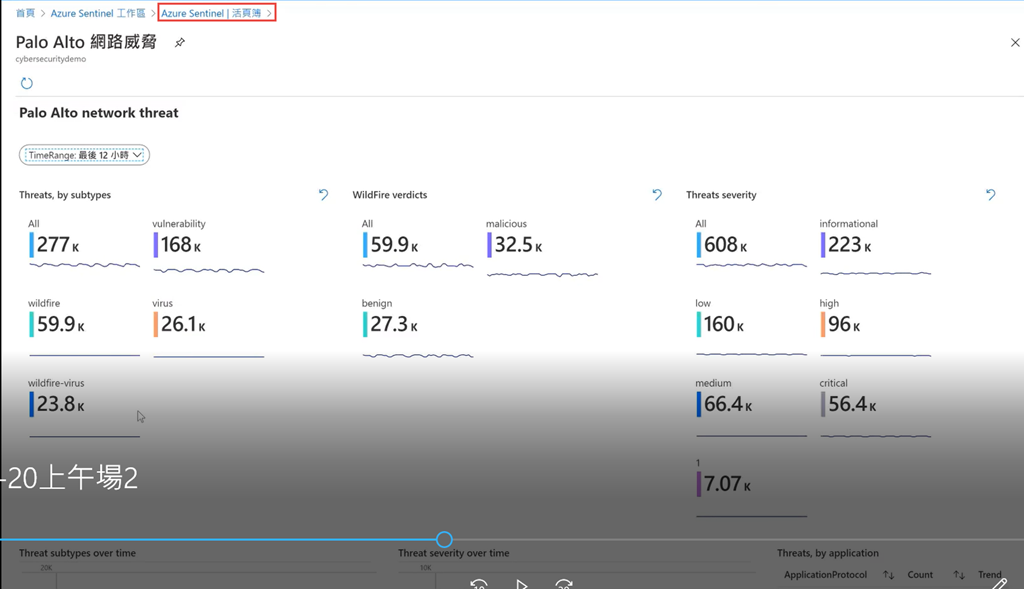This screenshot has height=589, width=1024.
Task: Select the high 96K severity tile
Action: [x=876, y=326]
